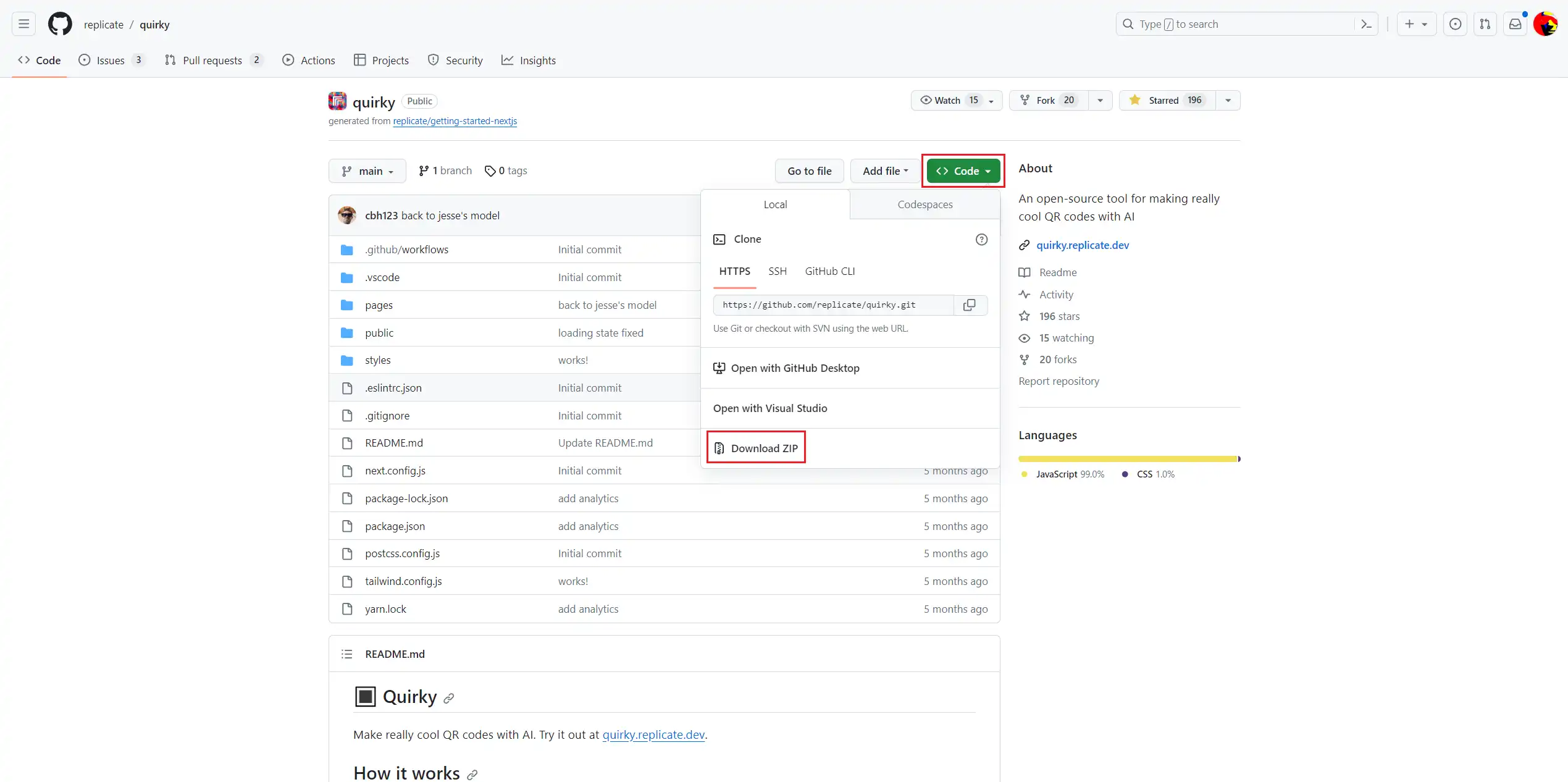
Task: Open the README.md file row
Action: (394, 443)
